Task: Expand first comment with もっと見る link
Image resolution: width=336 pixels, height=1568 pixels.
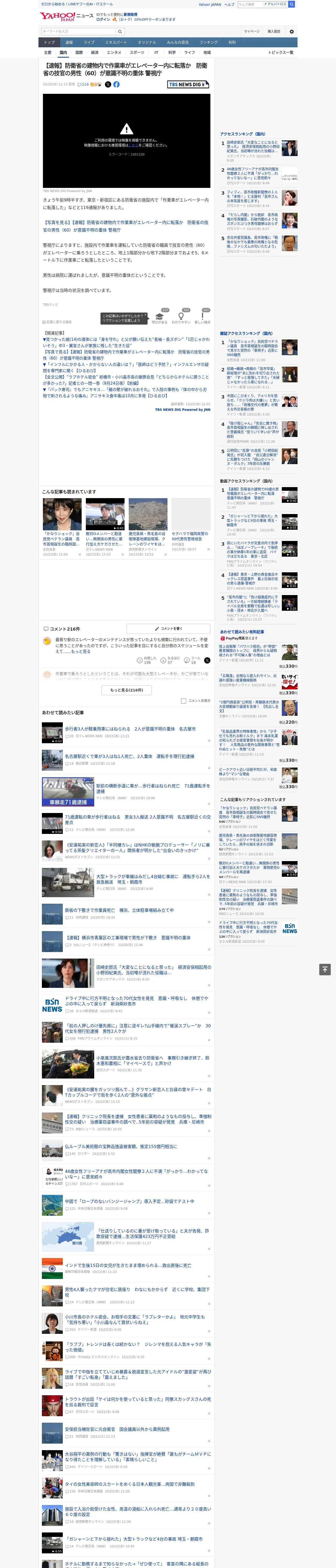Action: (x=81, y=651)
